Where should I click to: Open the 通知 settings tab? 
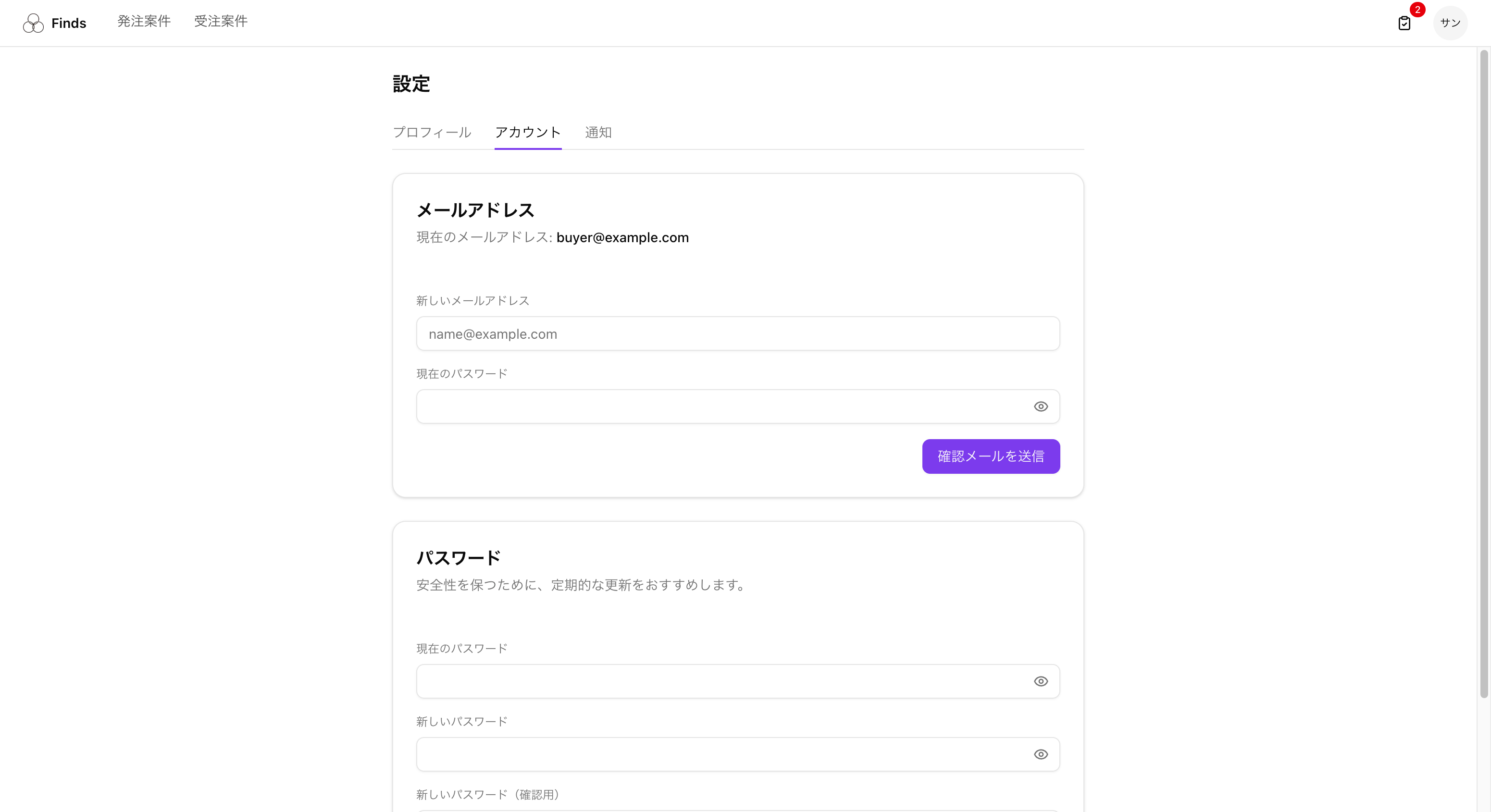(x=598, y=132)
